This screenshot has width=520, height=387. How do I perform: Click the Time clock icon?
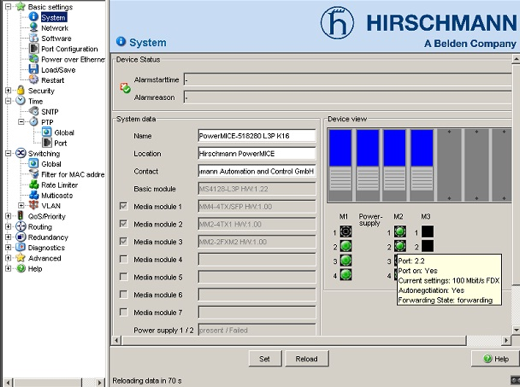21,101
